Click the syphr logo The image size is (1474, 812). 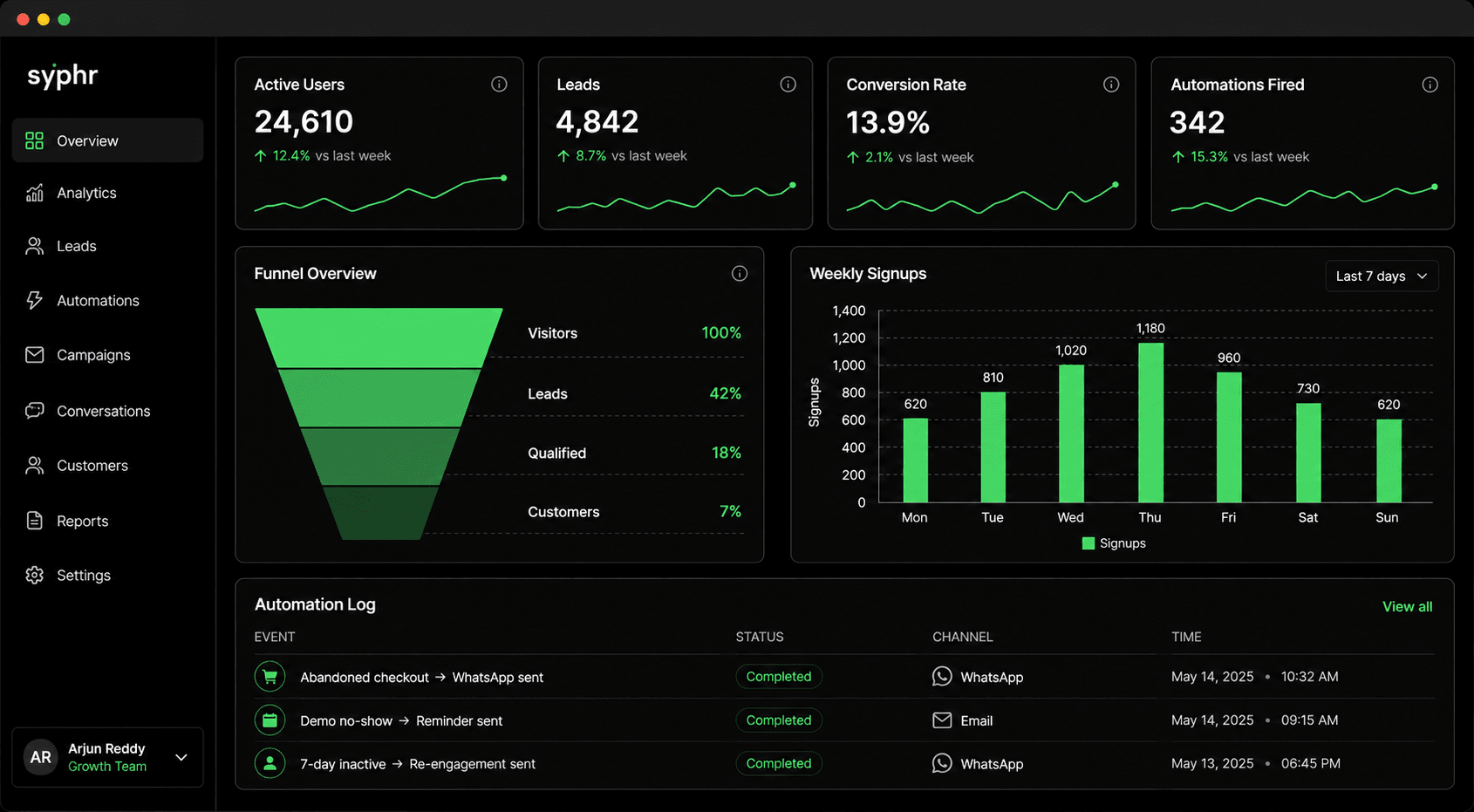pos(62,76)
